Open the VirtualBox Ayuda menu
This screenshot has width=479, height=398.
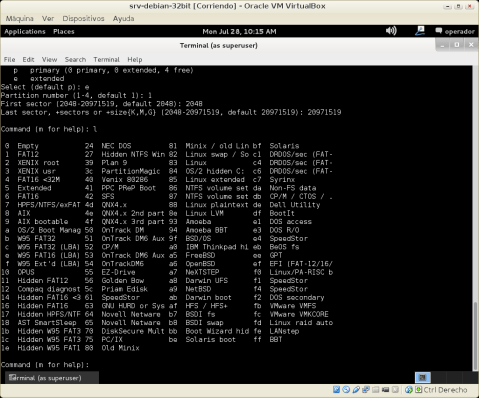point(123,18)
